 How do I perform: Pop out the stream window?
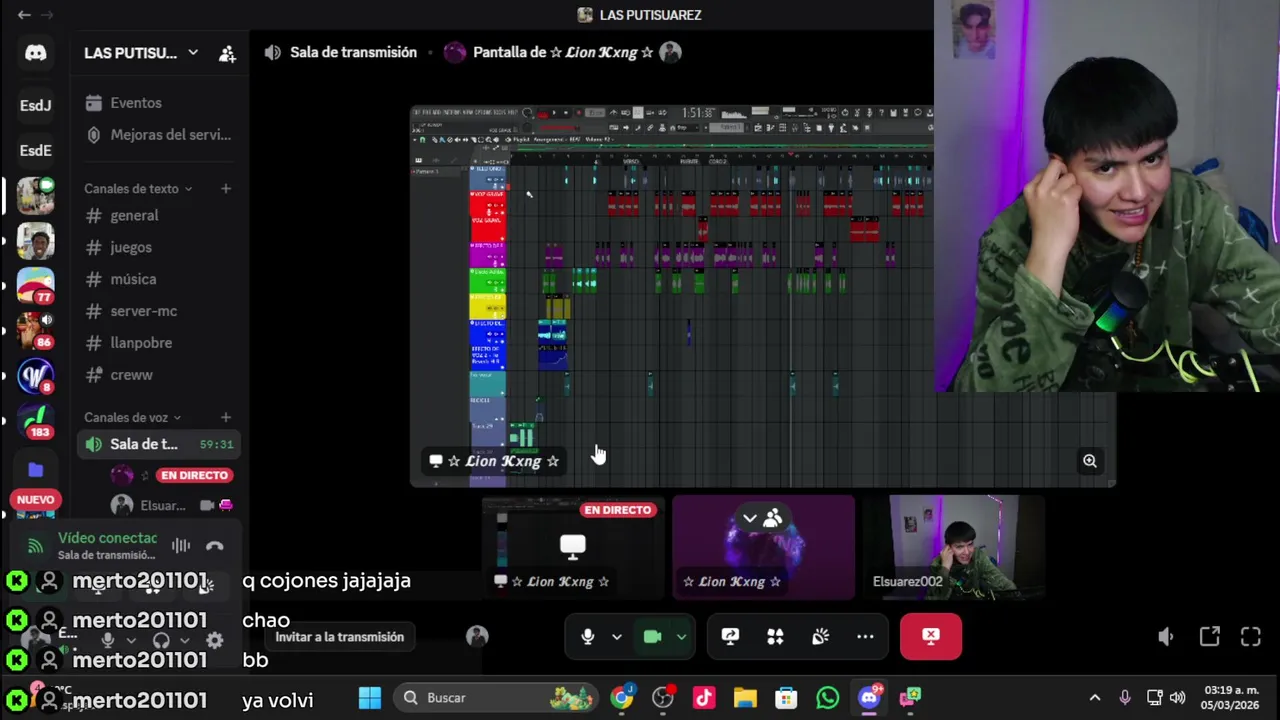tap(1210, 637)
